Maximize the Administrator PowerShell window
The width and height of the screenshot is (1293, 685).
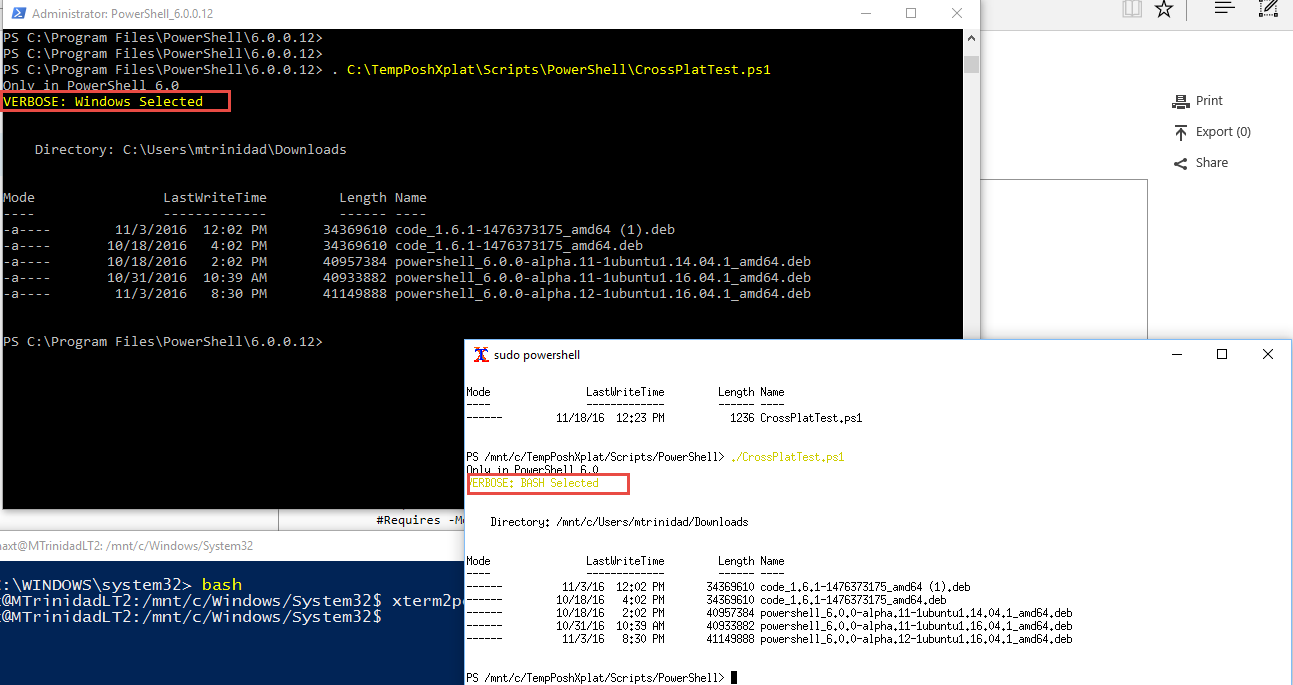pyautogui.click(x=911, y=14)
